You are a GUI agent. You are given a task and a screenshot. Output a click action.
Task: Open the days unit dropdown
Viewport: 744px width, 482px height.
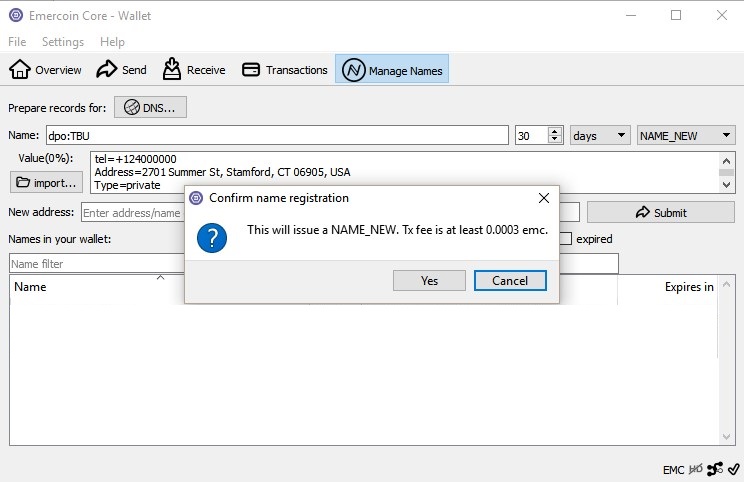pyautogui.click(x=600, y=136)
